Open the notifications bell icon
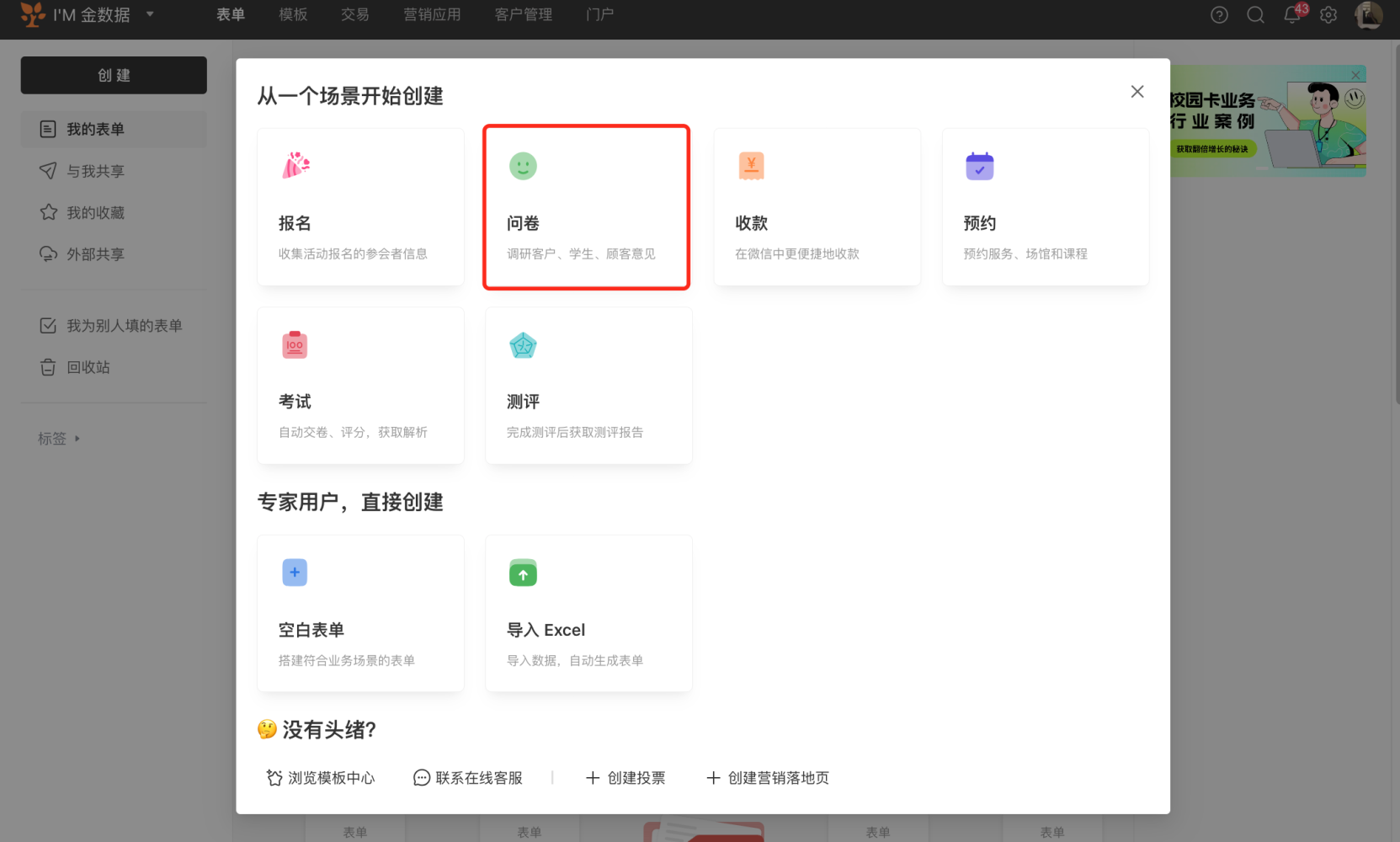This screenshot has height=842, width=1400. pyautogui.click(x=1291, y=15)
